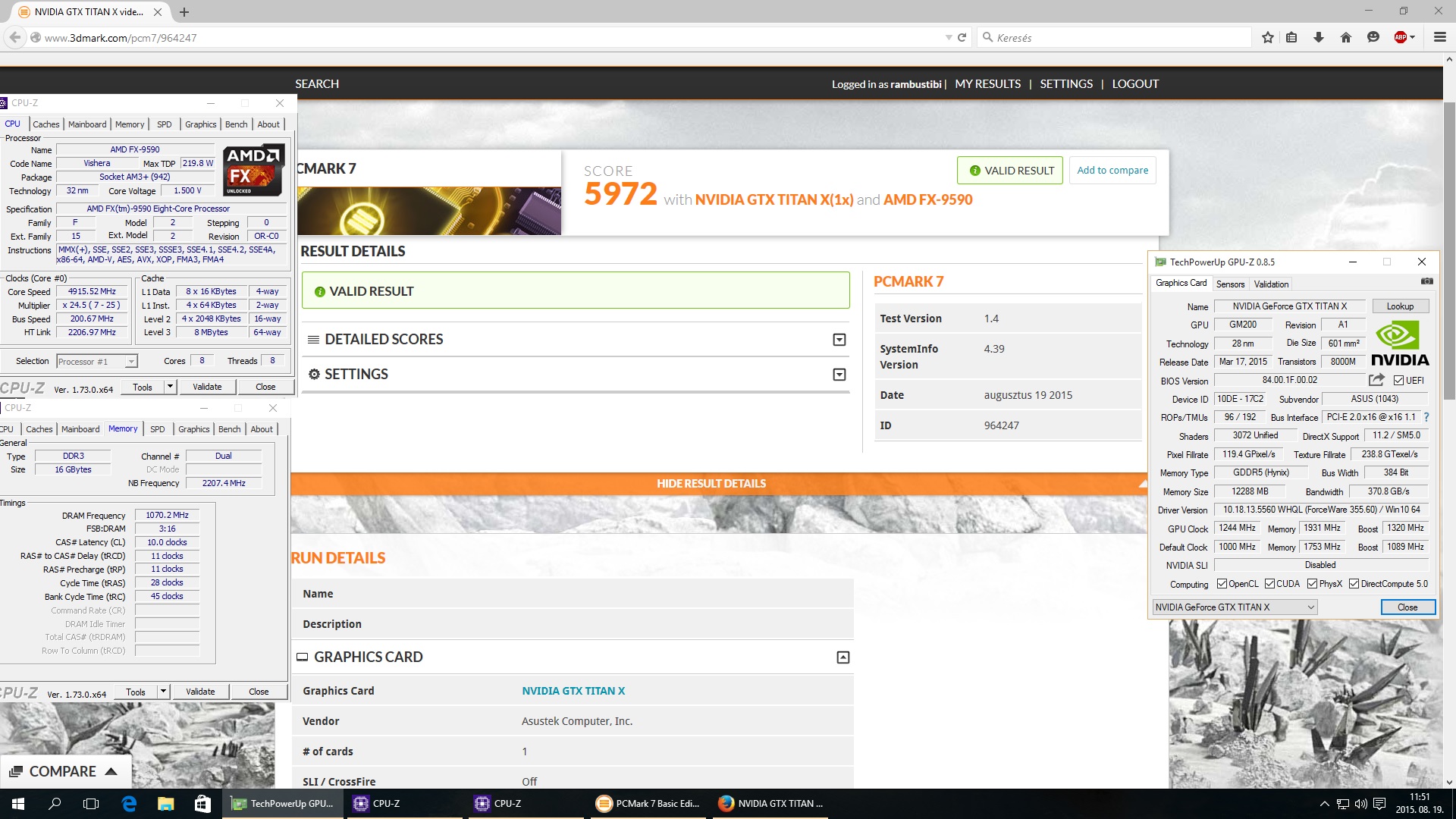Click the Close button in GPU-Z

1407,607
